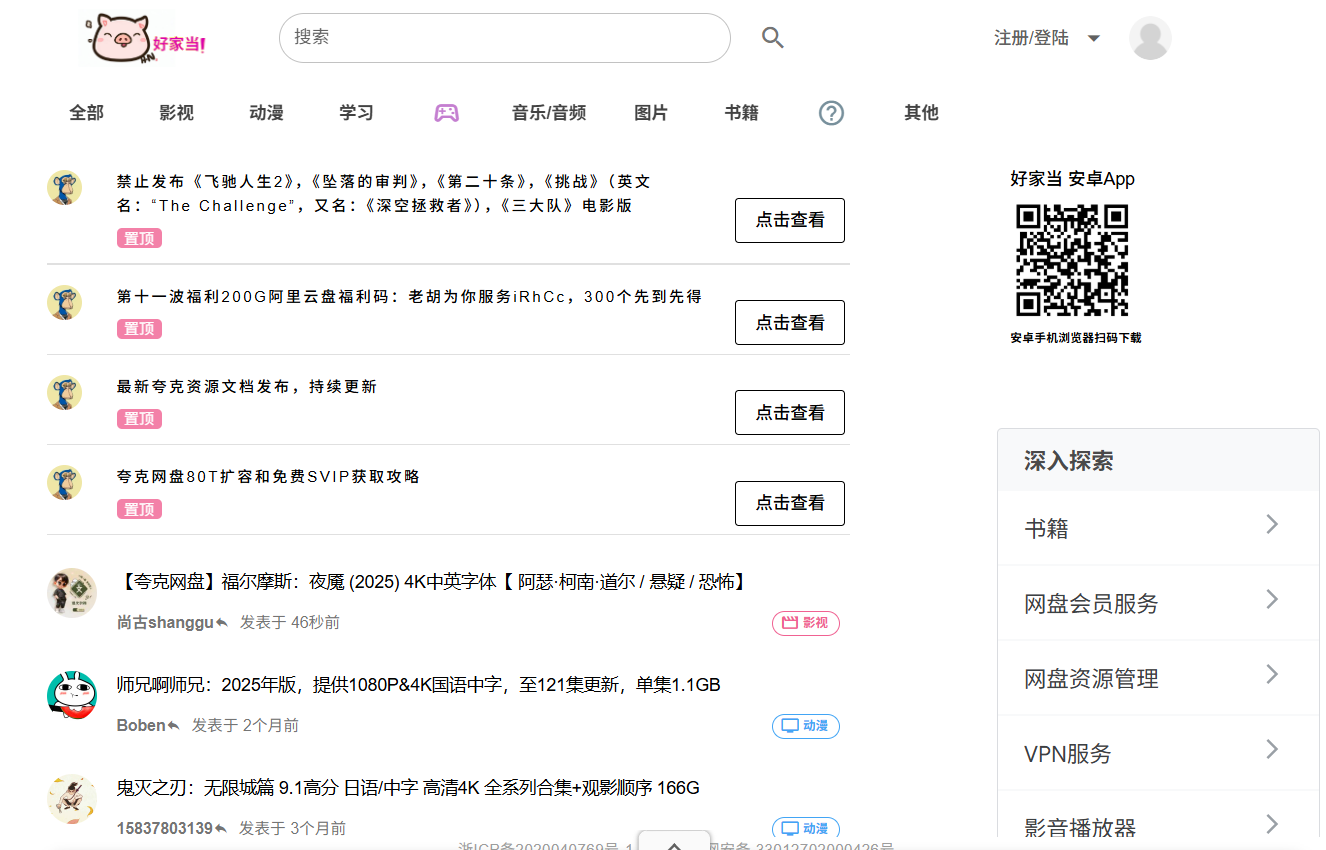Switch to the 影视 category tab
Screen dimensions: 1326x850
click(176, 113)
